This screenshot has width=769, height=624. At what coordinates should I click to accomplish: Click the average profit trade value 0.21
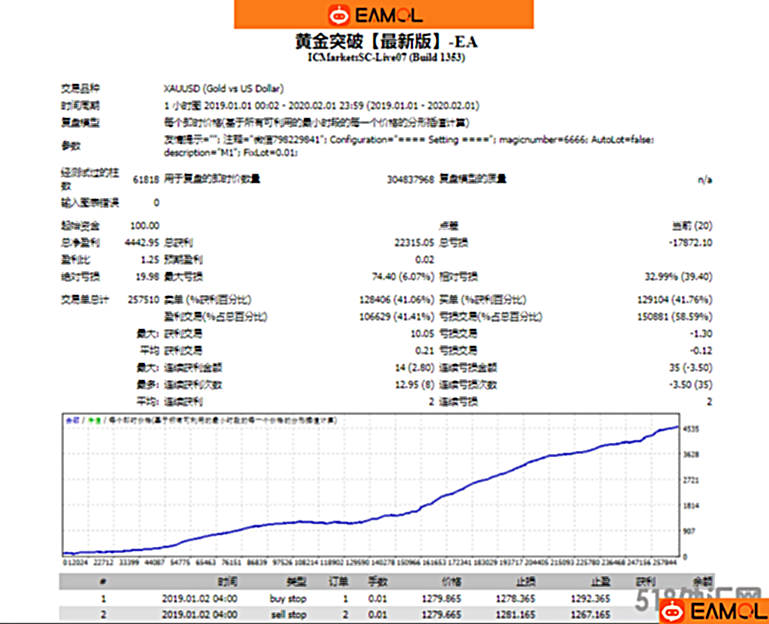point(425,350)
